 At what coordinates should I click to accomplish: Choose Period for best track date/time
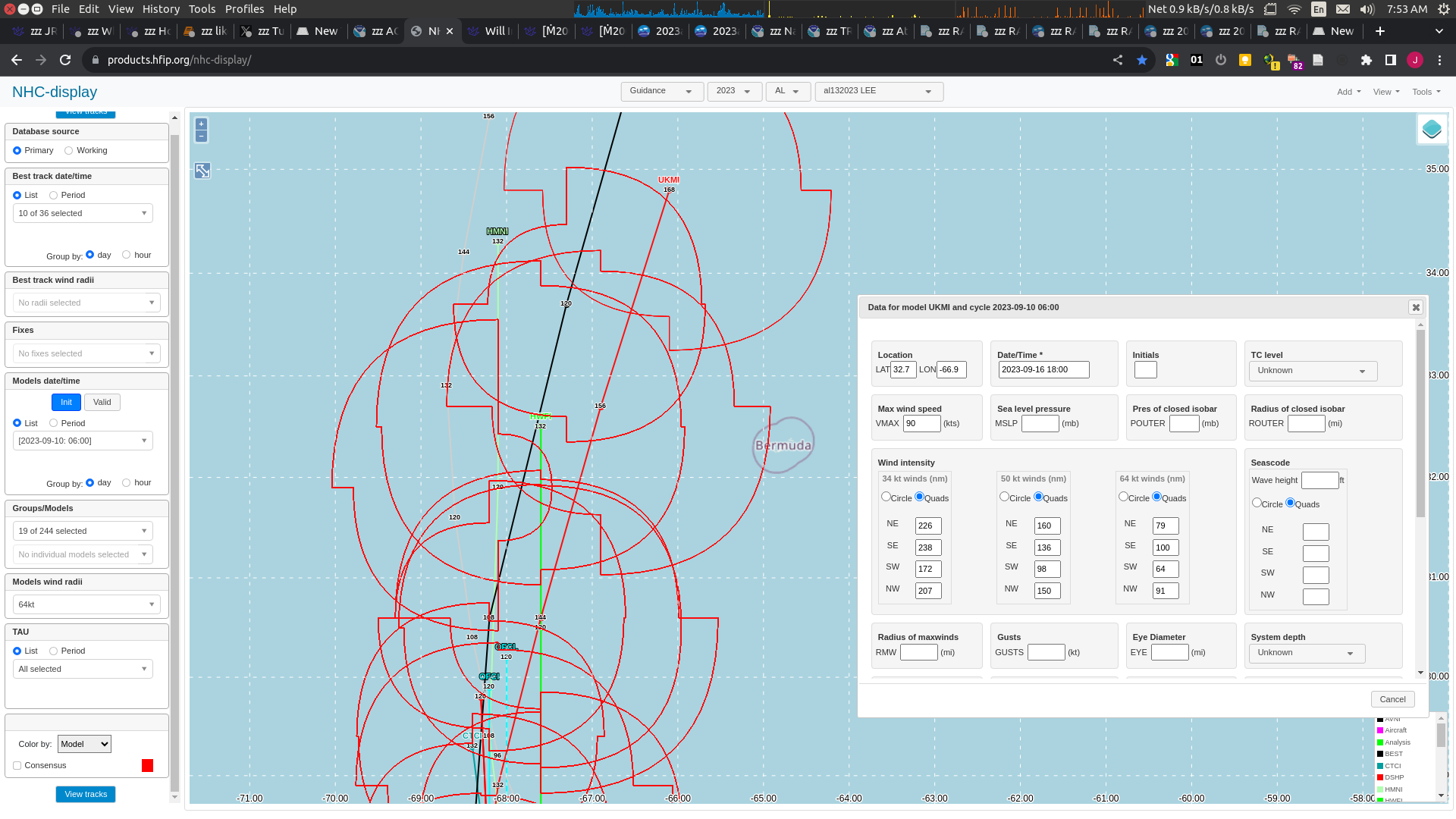[53, 196]
